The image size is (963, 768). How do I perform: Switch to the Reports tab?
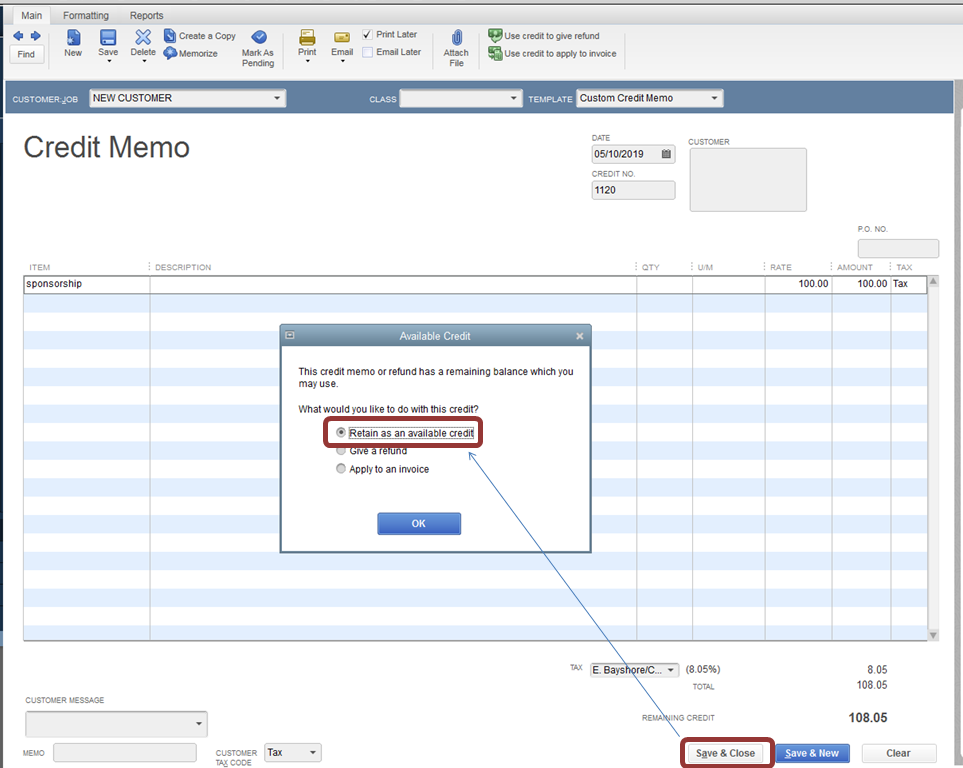(146, 15)
